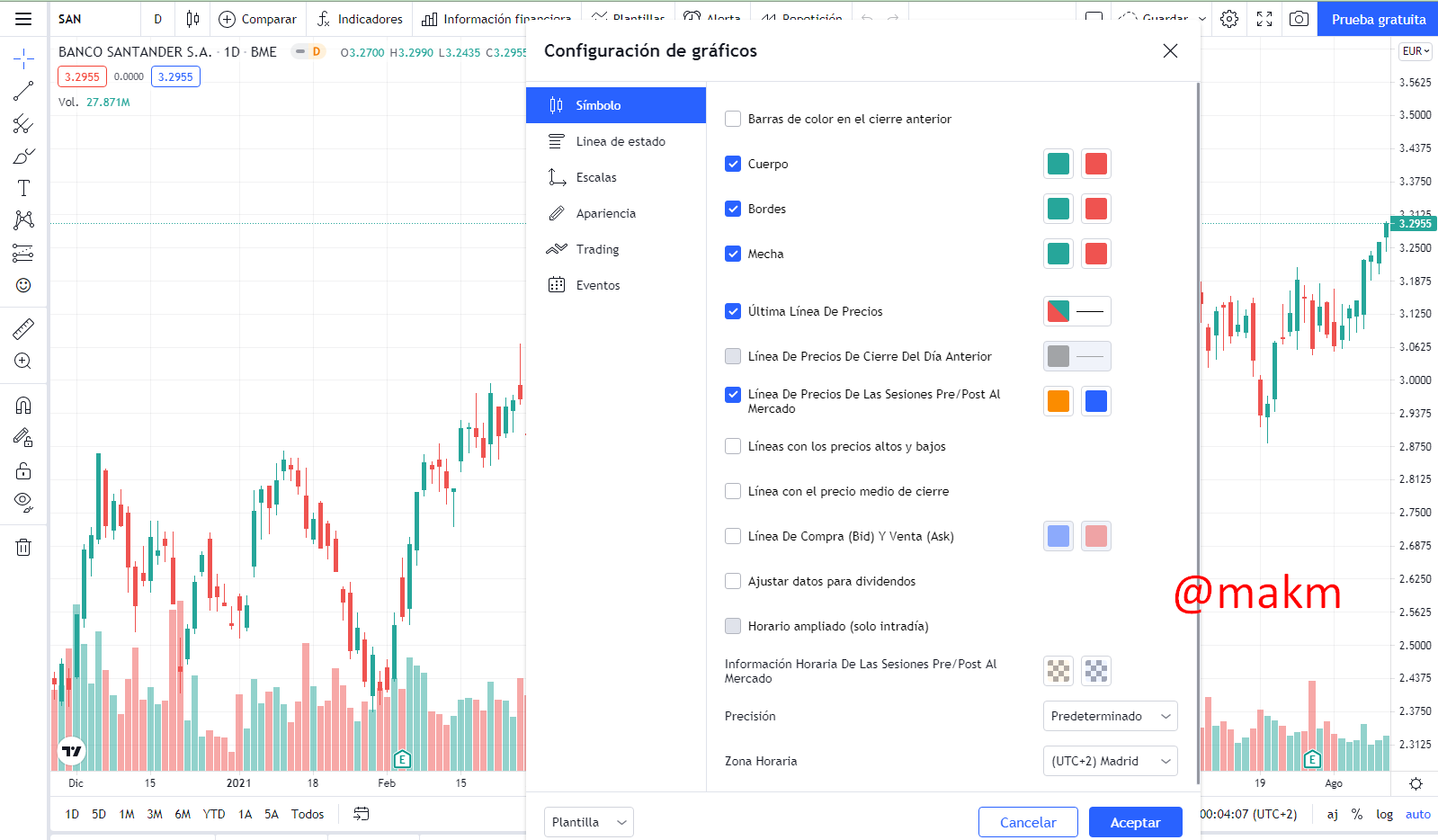
Task: Open the Apariencia settings tab
Action: click(x=616, y=213)
